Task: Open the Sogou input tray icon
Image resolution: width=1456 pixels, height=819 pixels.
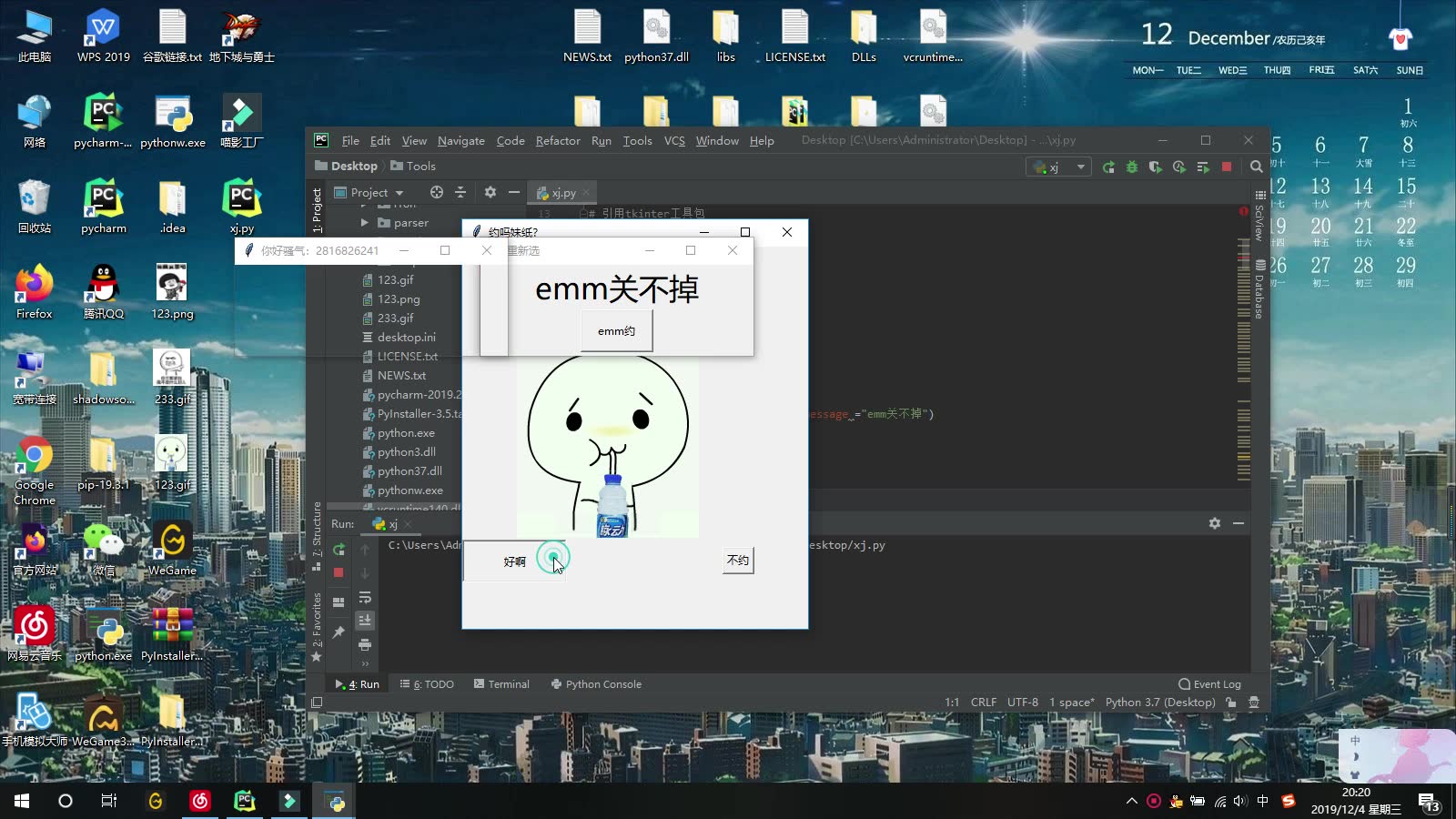Action: pos(1288,801)
